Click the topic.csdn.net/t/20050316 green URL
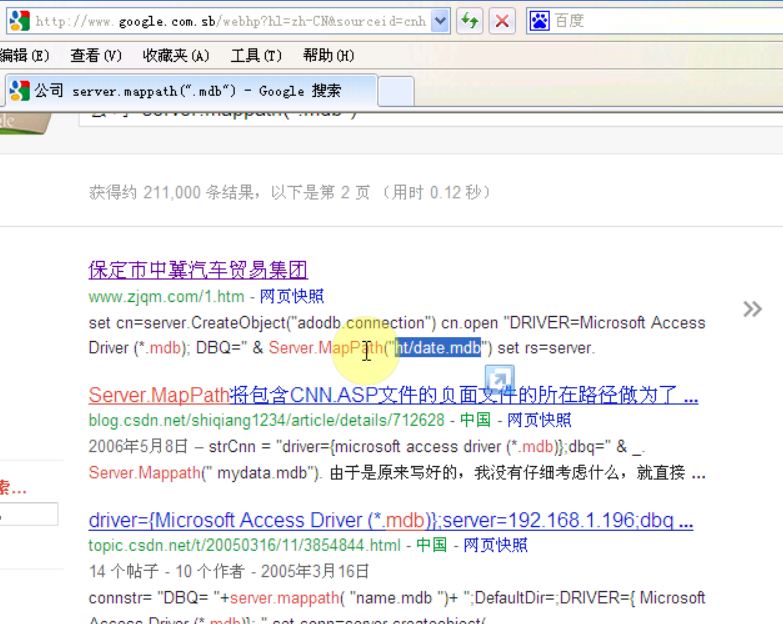 pyautogui.click(x=244, y=545)
